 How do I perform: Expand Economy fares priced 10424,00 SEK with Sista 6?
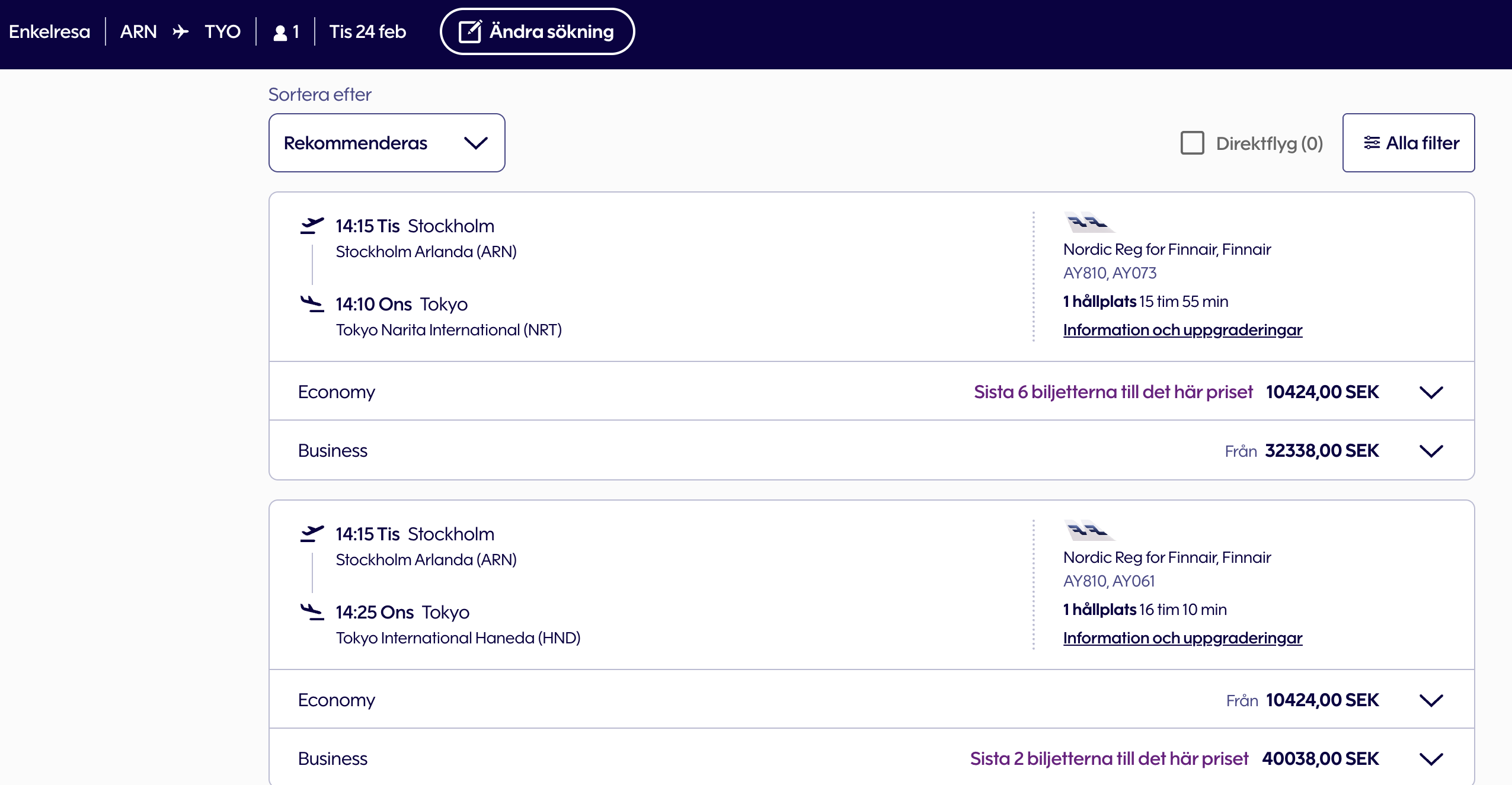pos(1430,392)
